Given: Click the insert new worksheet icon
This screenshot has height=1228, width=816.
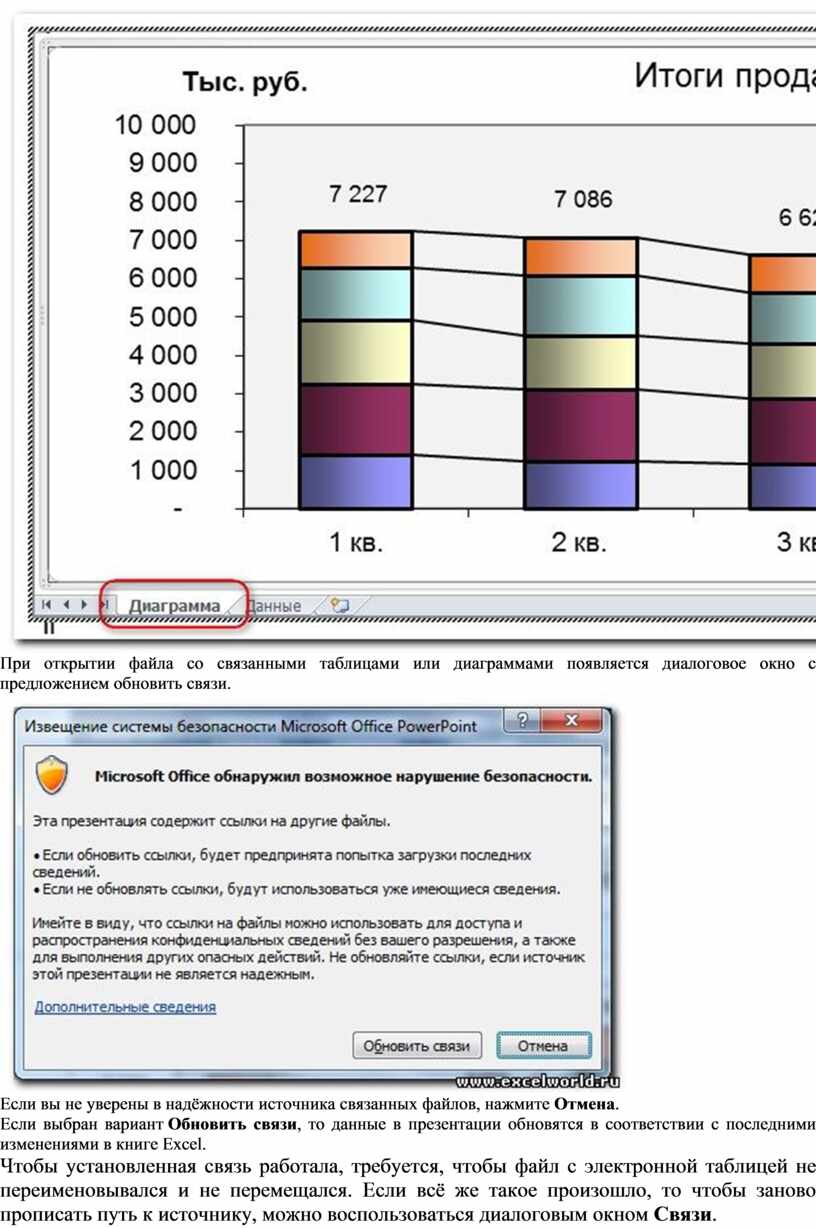Looking at the screenshot, I should tap(340, 605).
